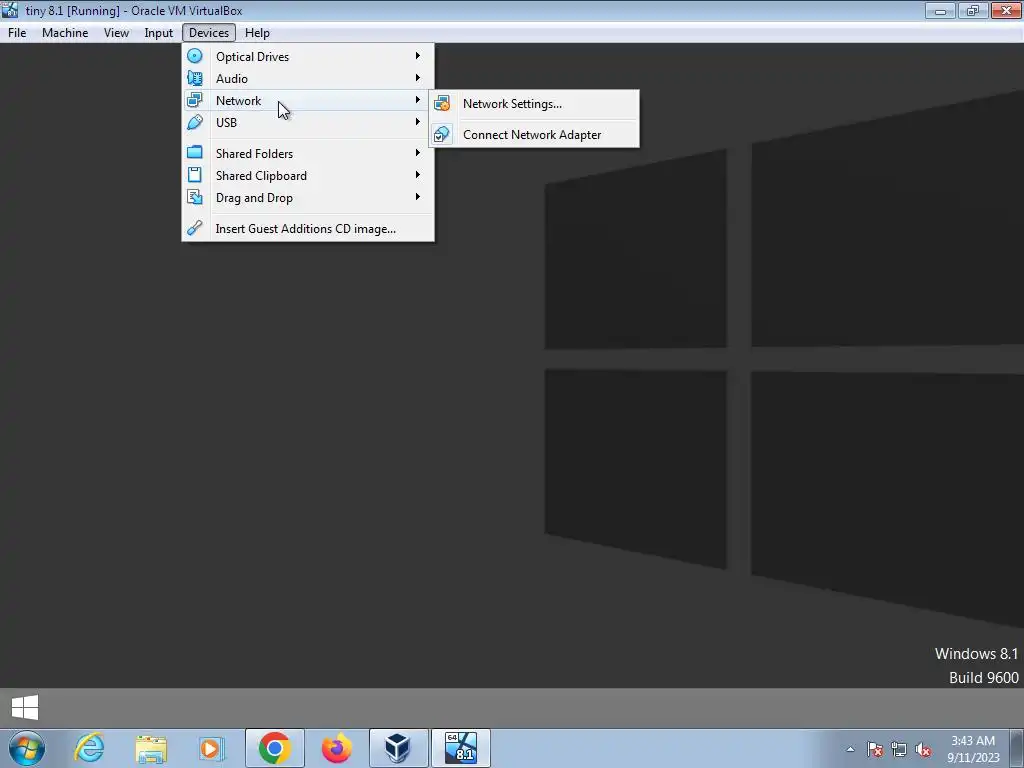Expand the Audio submenu arrow
This screenshot has width=1024, height=768.
coord(417,78)
